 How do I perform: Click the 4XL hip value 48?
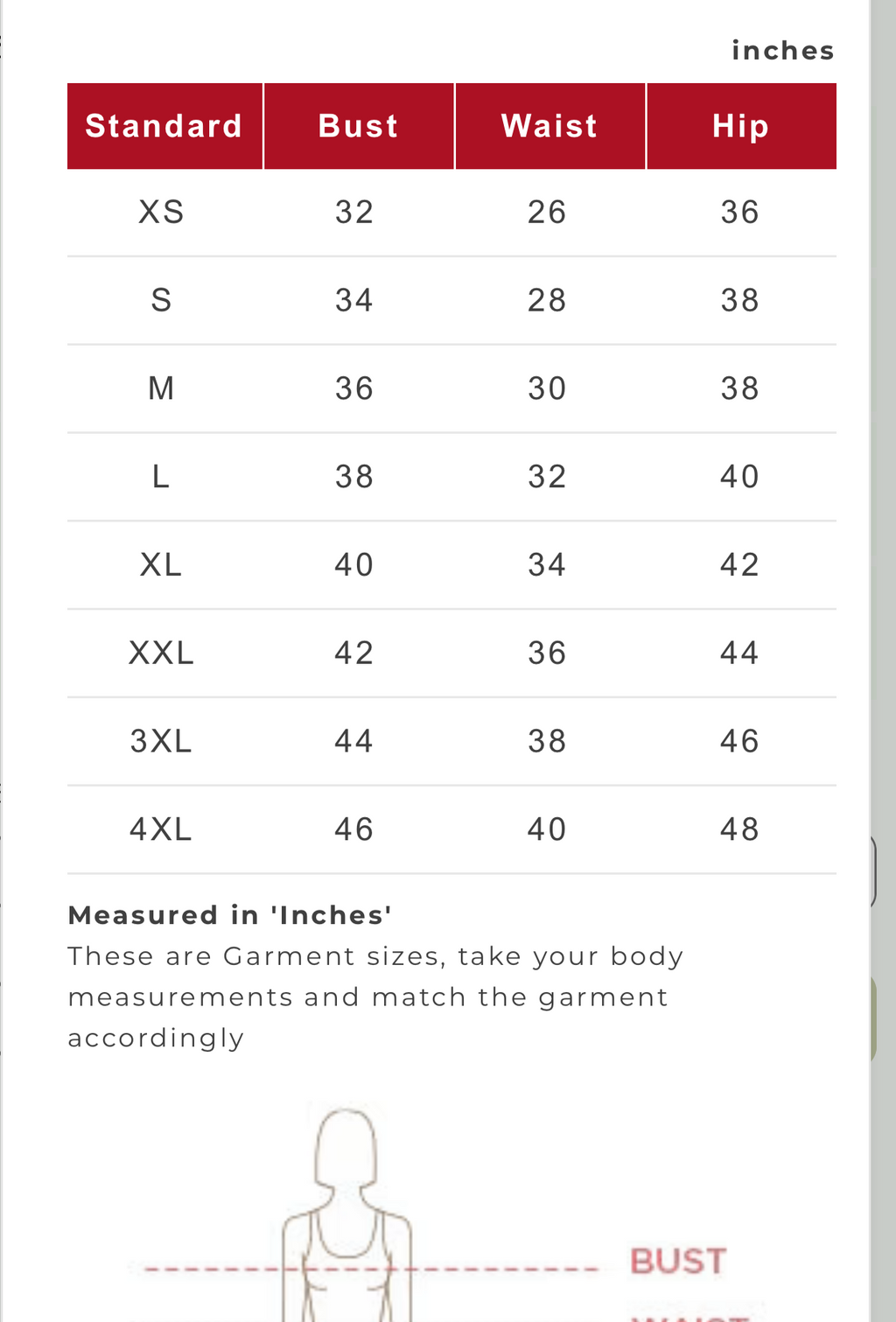click(739, 829)
